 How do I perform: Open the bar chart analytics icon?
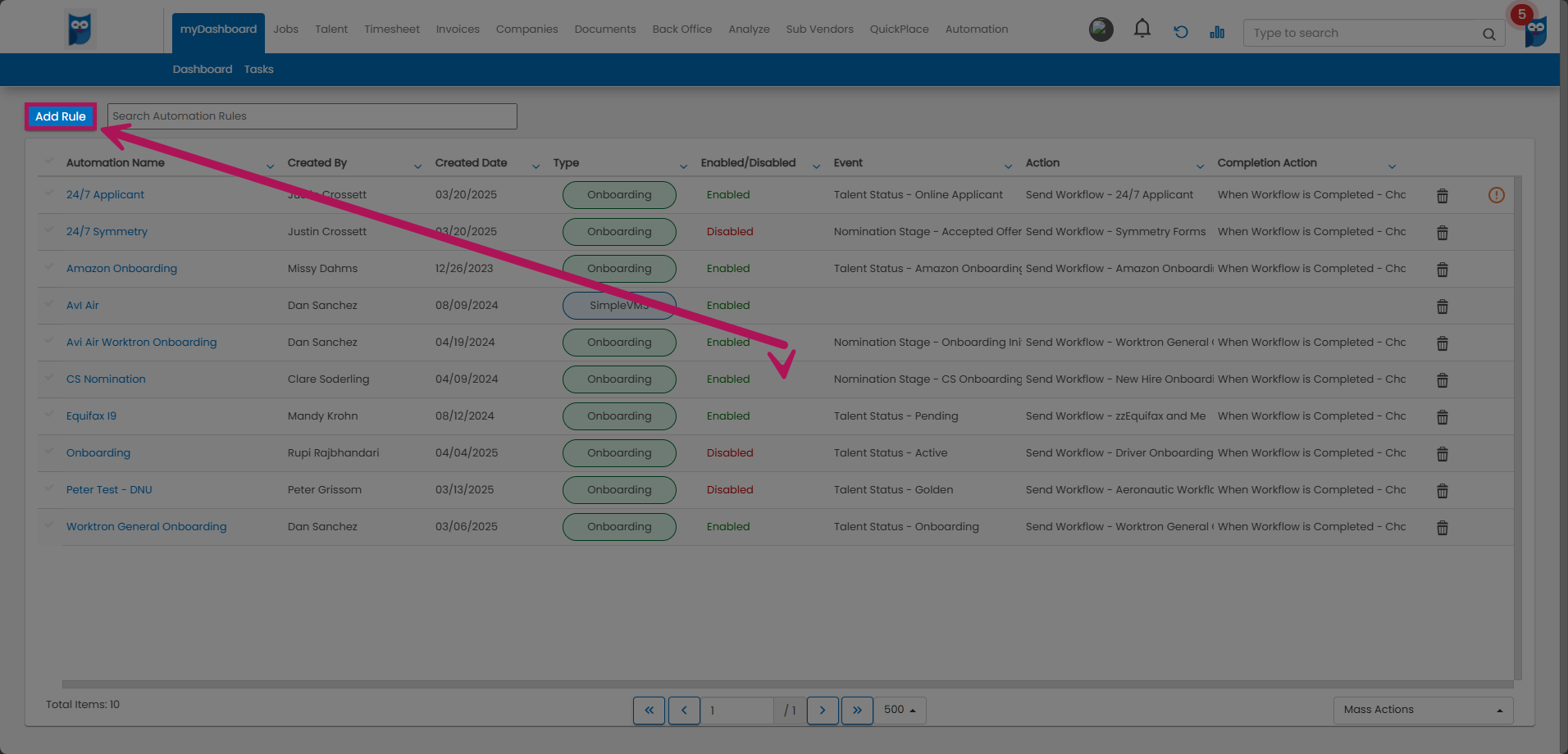pyautogui.click(x=1217, y=32)
